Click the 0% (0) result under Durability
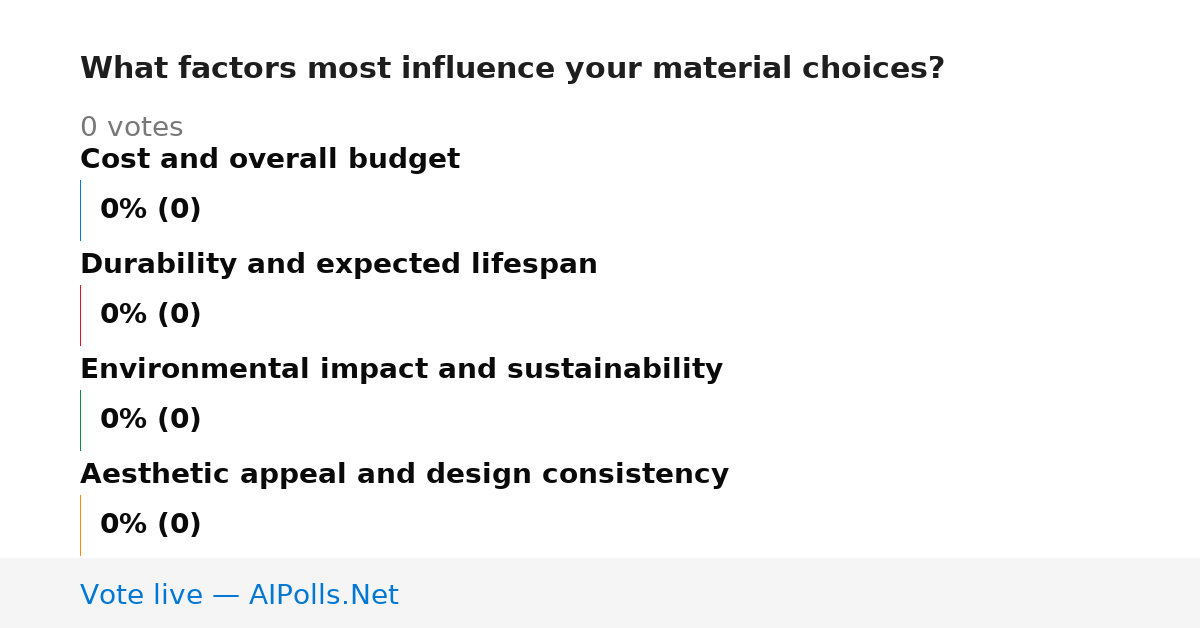1200x628 pixels. click(150, 315)
